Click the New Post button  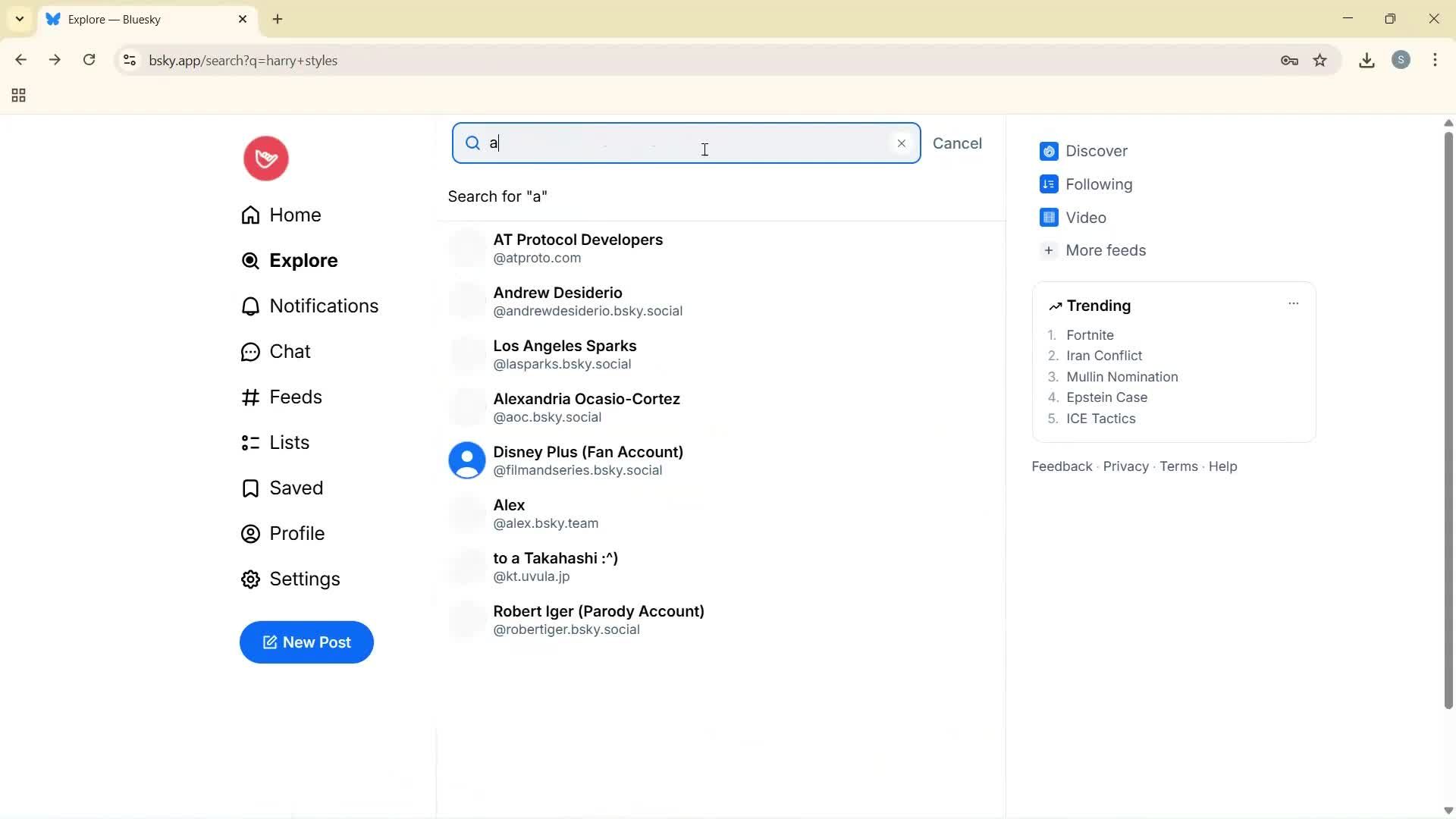[x=306, y=642]
